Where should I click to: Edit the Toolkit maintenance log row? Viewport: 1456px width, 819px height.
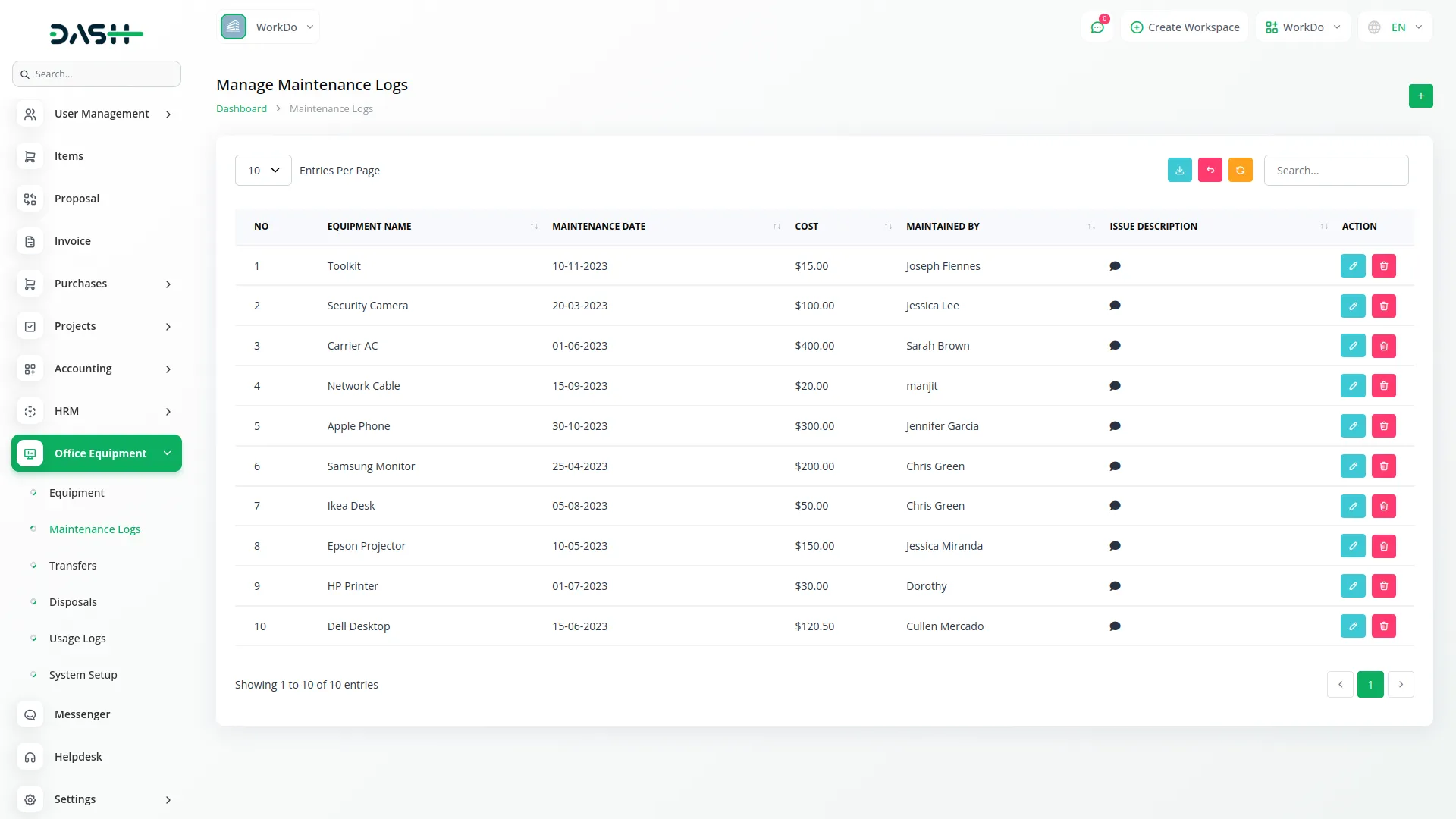(x=1352, y=266)
